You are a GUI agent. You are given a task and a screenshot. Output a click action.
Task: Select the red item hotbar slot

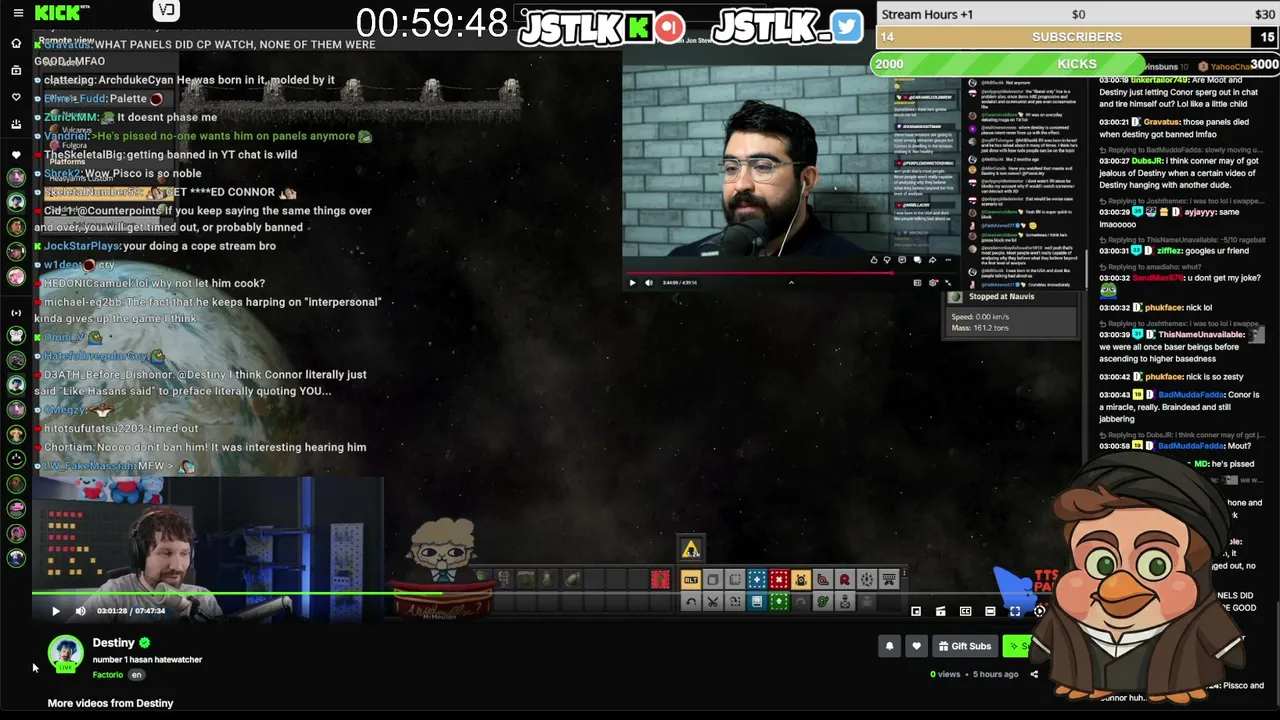(x=659, y=580)
